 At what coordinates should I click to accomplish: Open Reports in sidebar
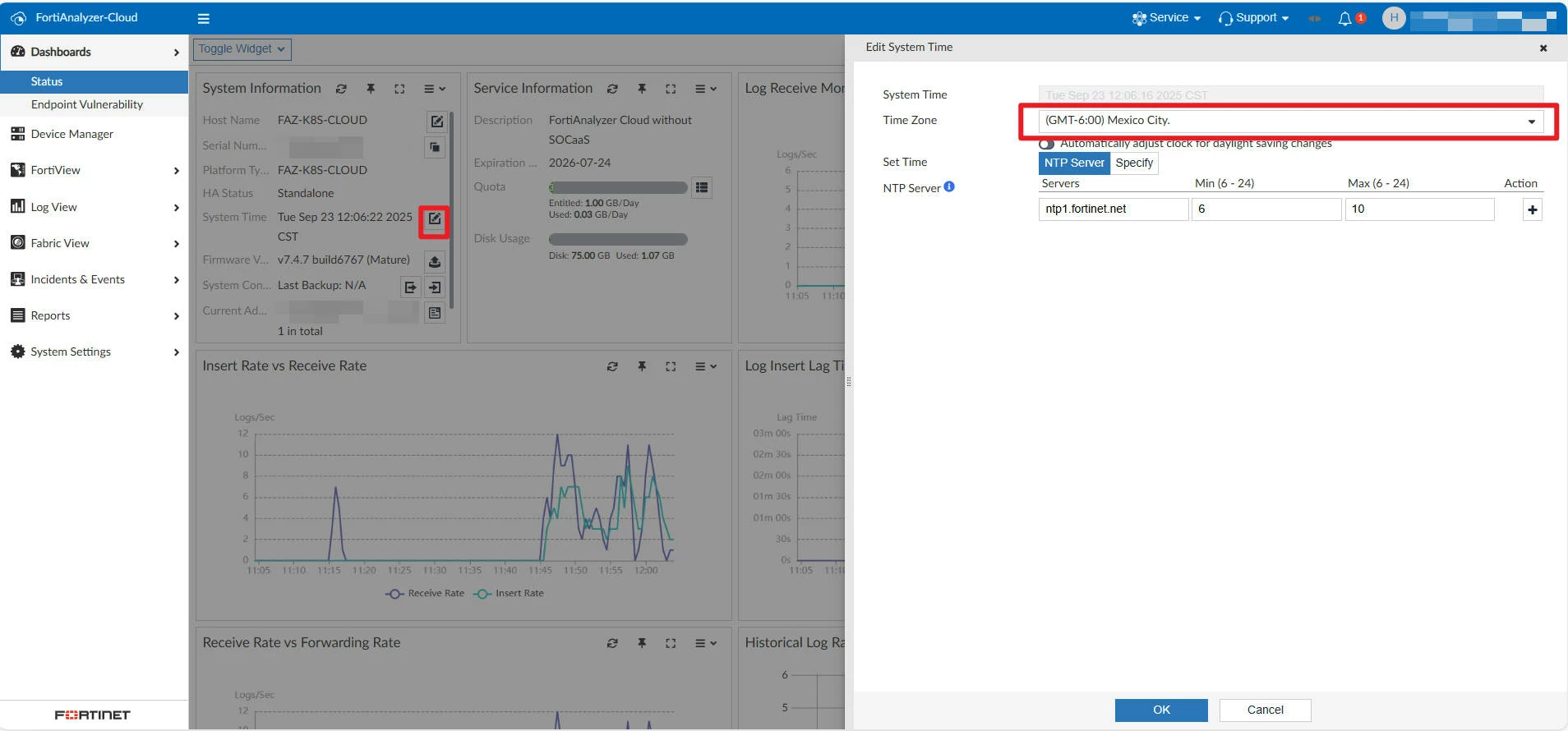click(95, 315)
